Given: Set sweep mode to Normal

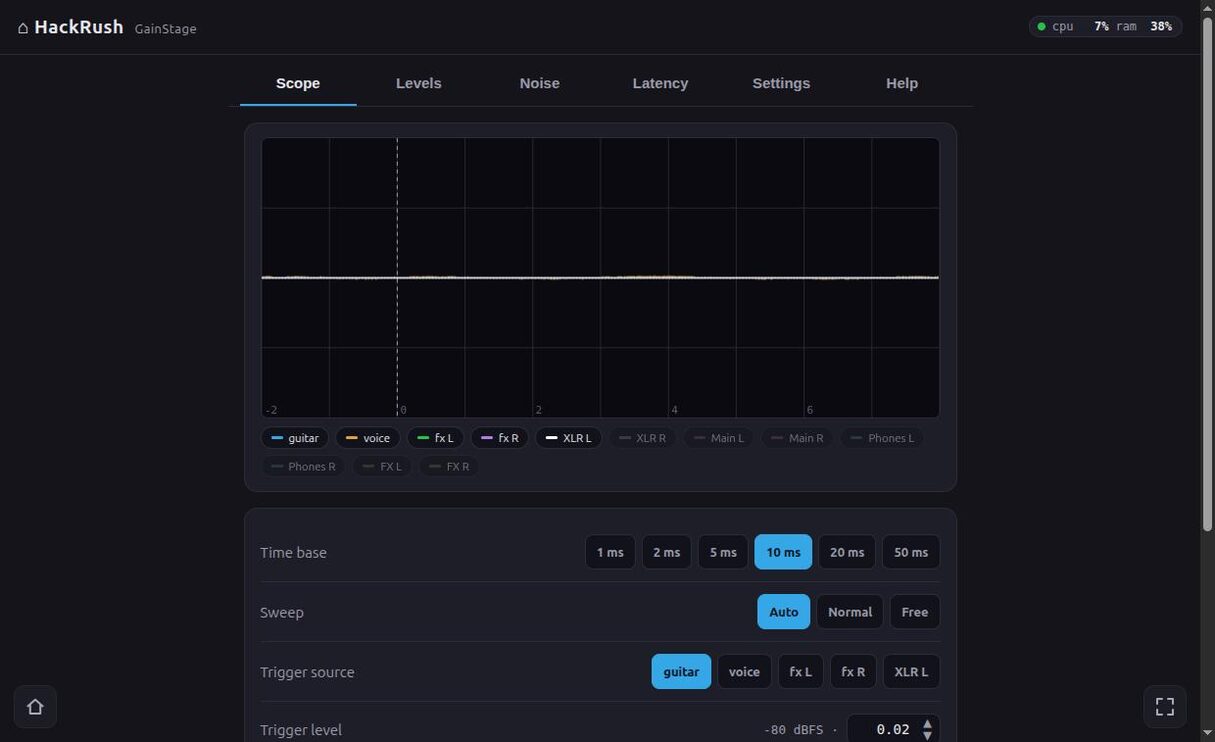Looking at the screenshot, I should click(x=850, y=612).
